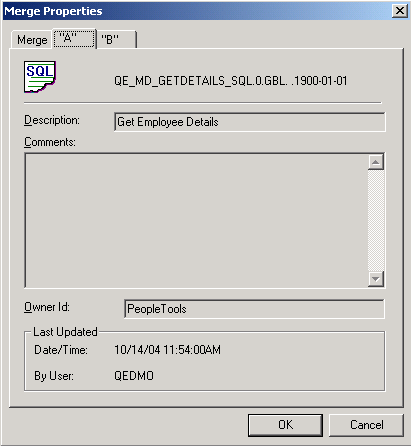Switch to the Merge tab
The height and width of the screenshot is (446, 411).
(x=32, y=40)
